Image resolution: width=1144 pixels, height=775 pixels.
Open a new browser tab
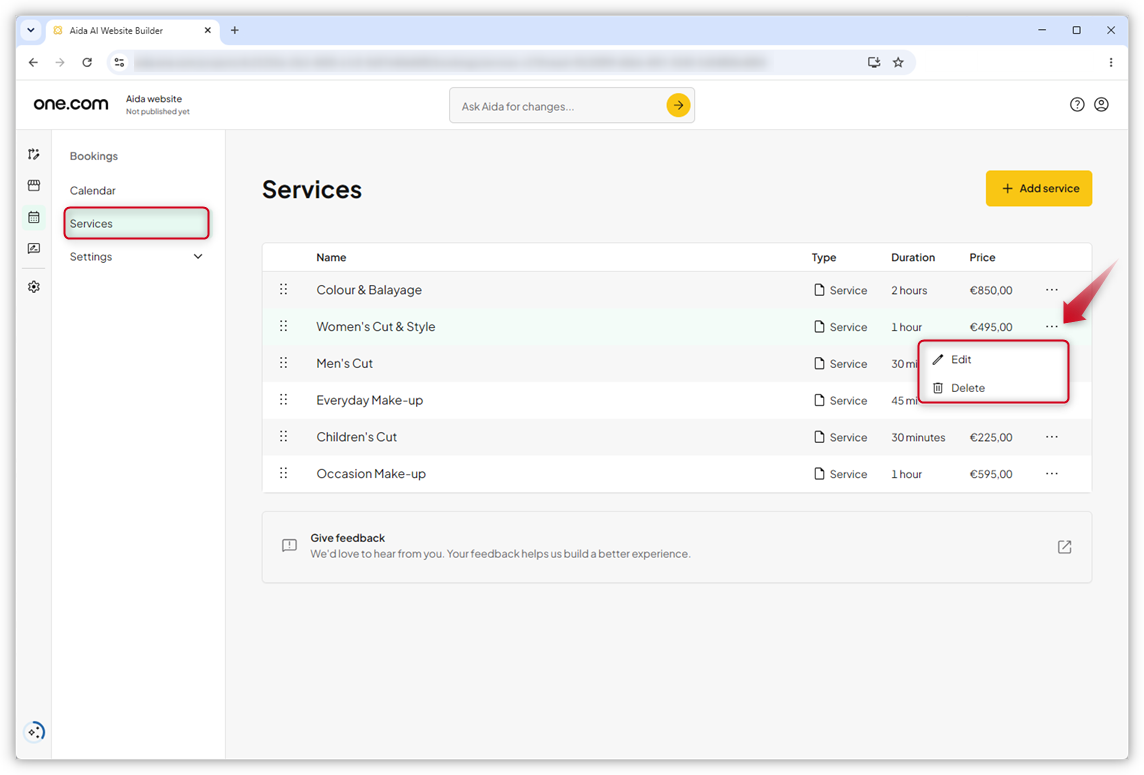234,30
